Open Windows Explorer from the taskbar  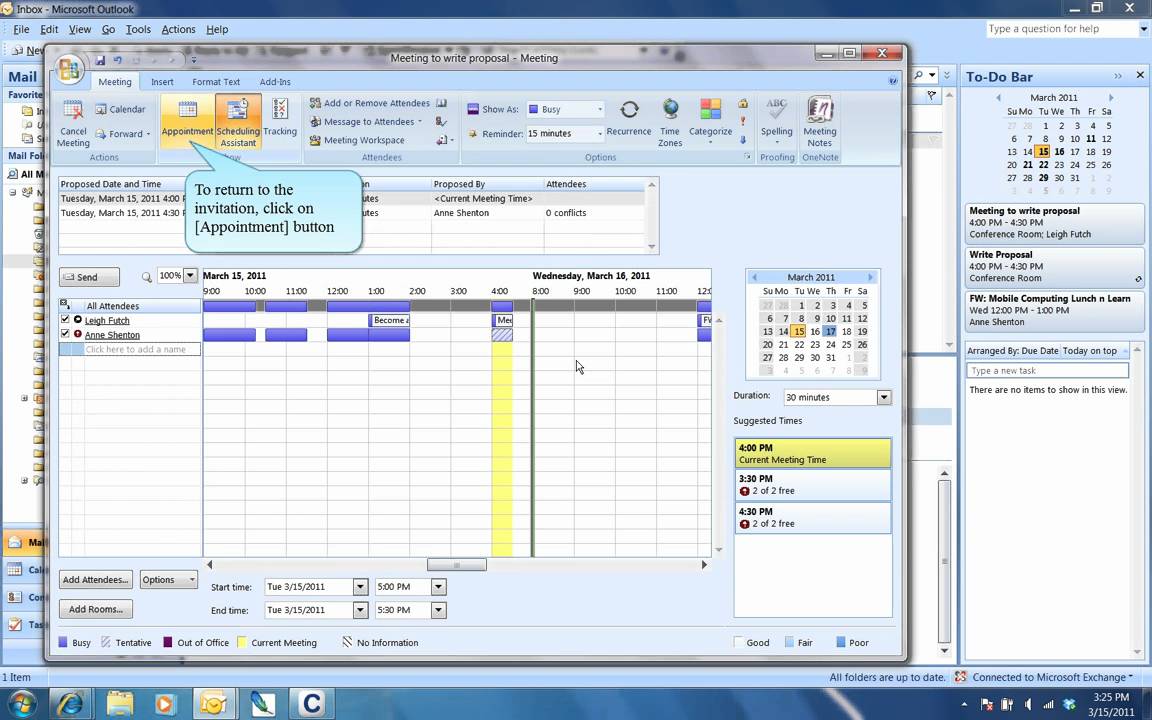(120, 704)
